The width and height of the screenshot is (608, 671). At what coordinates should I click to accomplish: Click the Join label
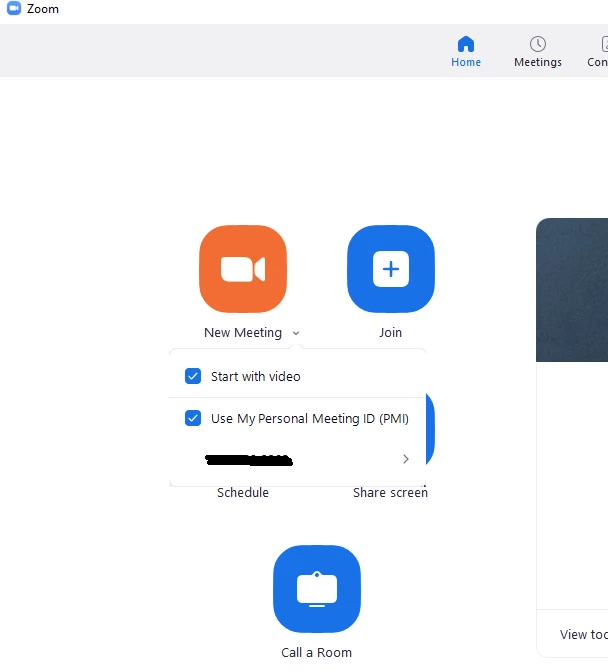tap(390, 333)
